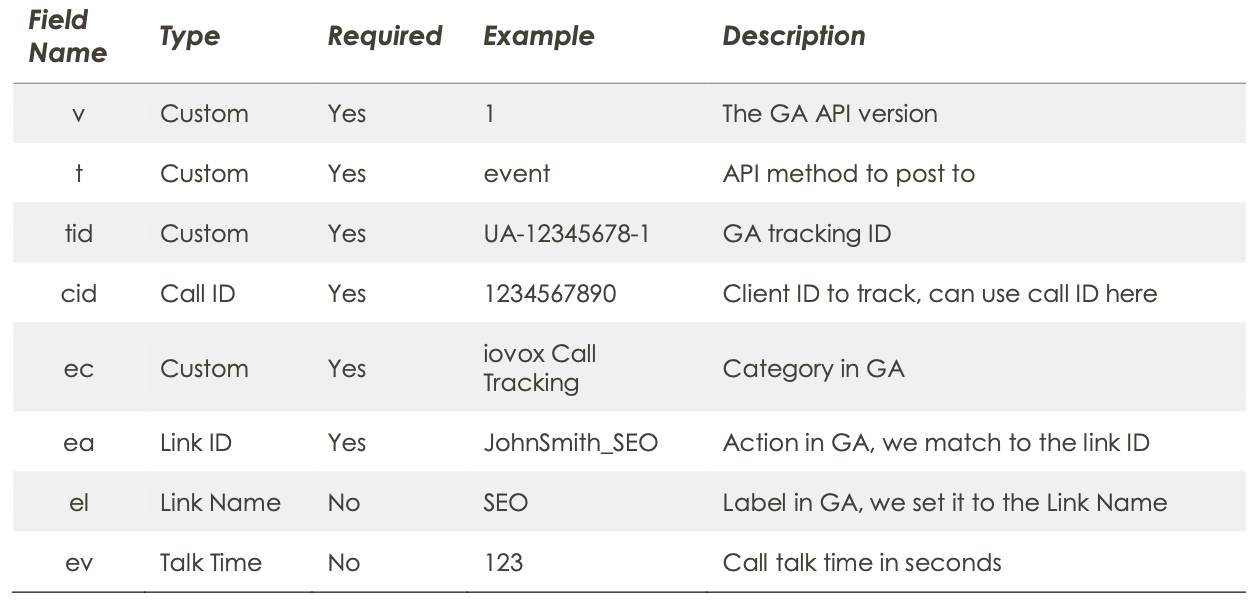Click the 'UA-12345678-1' example value
The image size is (1260, 609).
(566, 234)
